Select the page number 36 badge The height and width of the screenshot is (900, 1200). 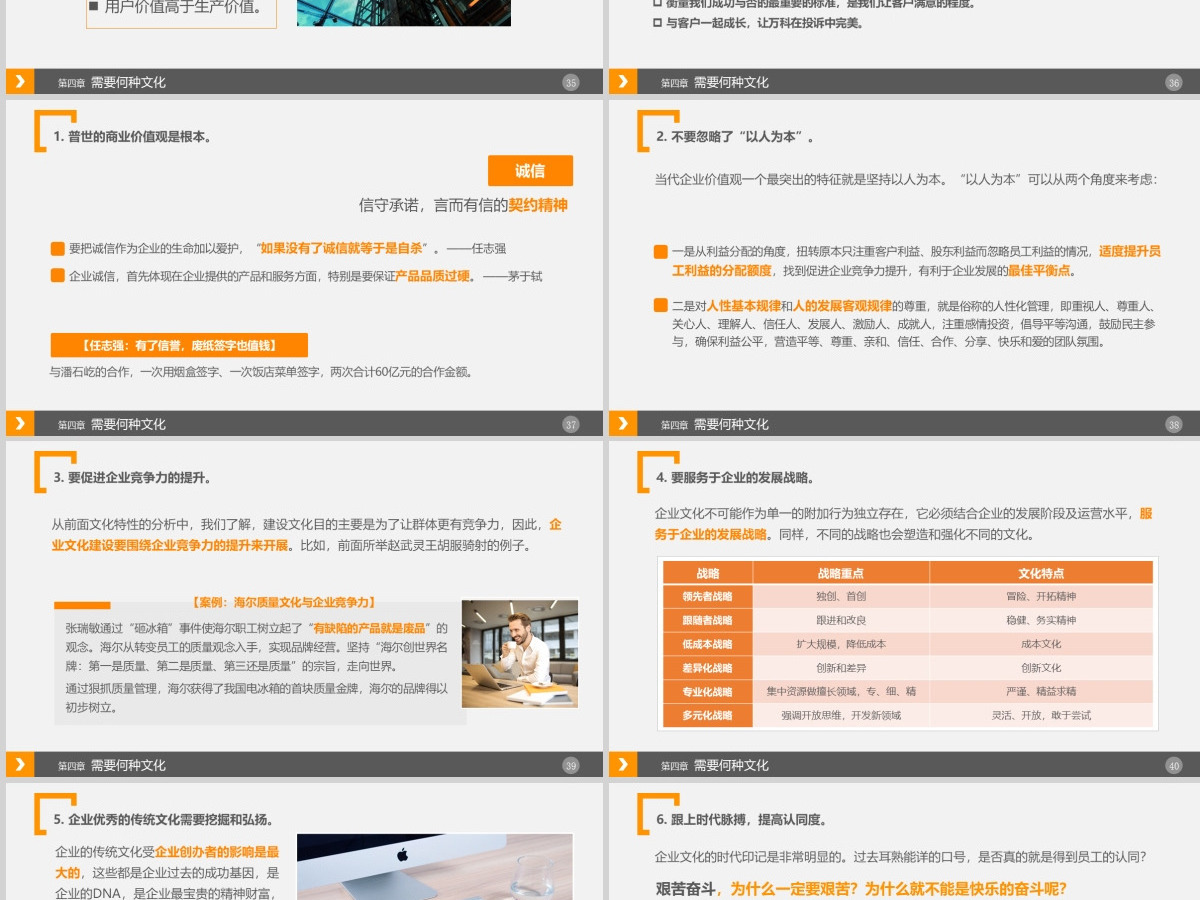[x=1174, y=83]
